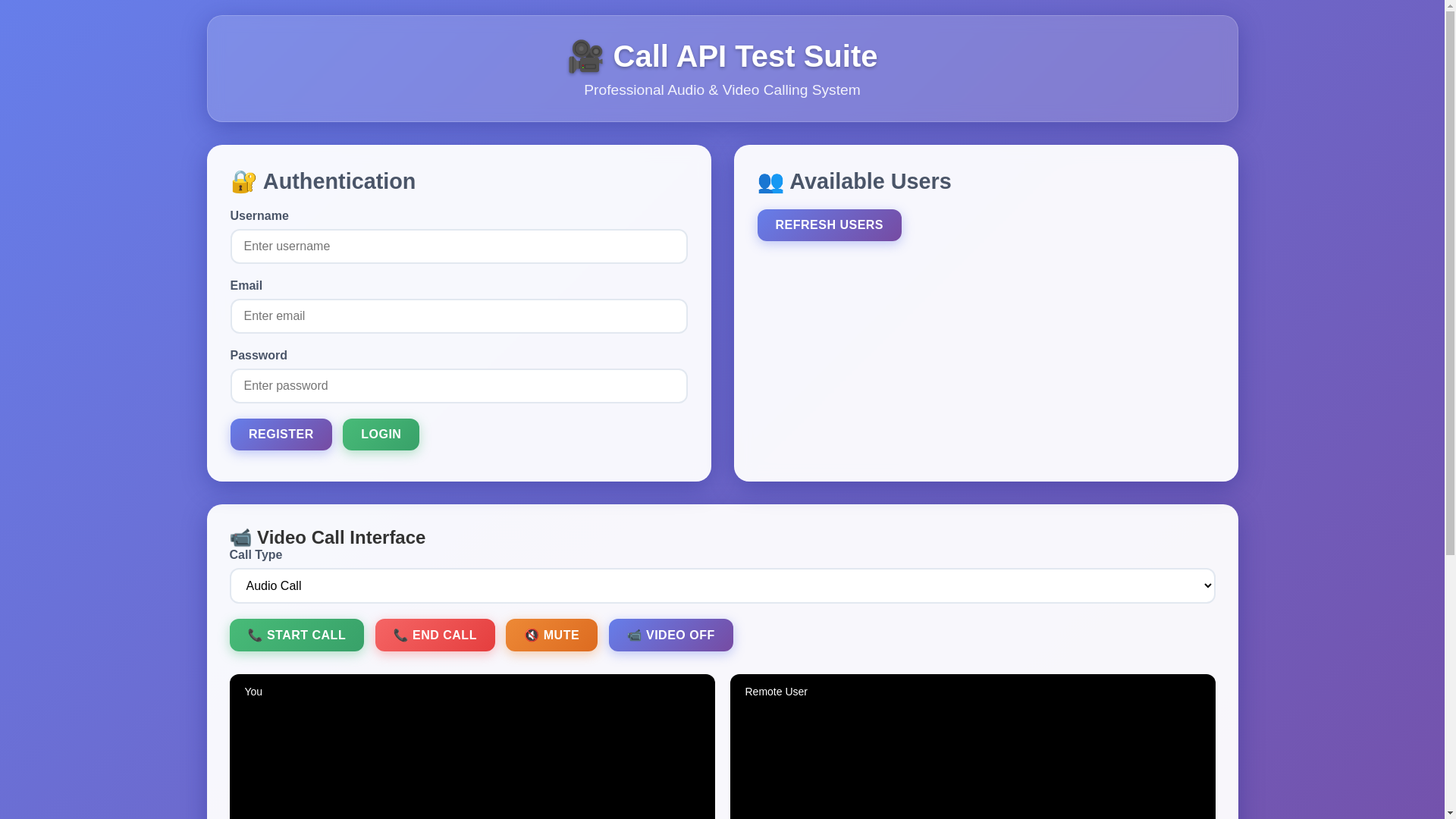Click the lock icon beside Authentication
Screen dimensions: 1456x819
[243, 182]
